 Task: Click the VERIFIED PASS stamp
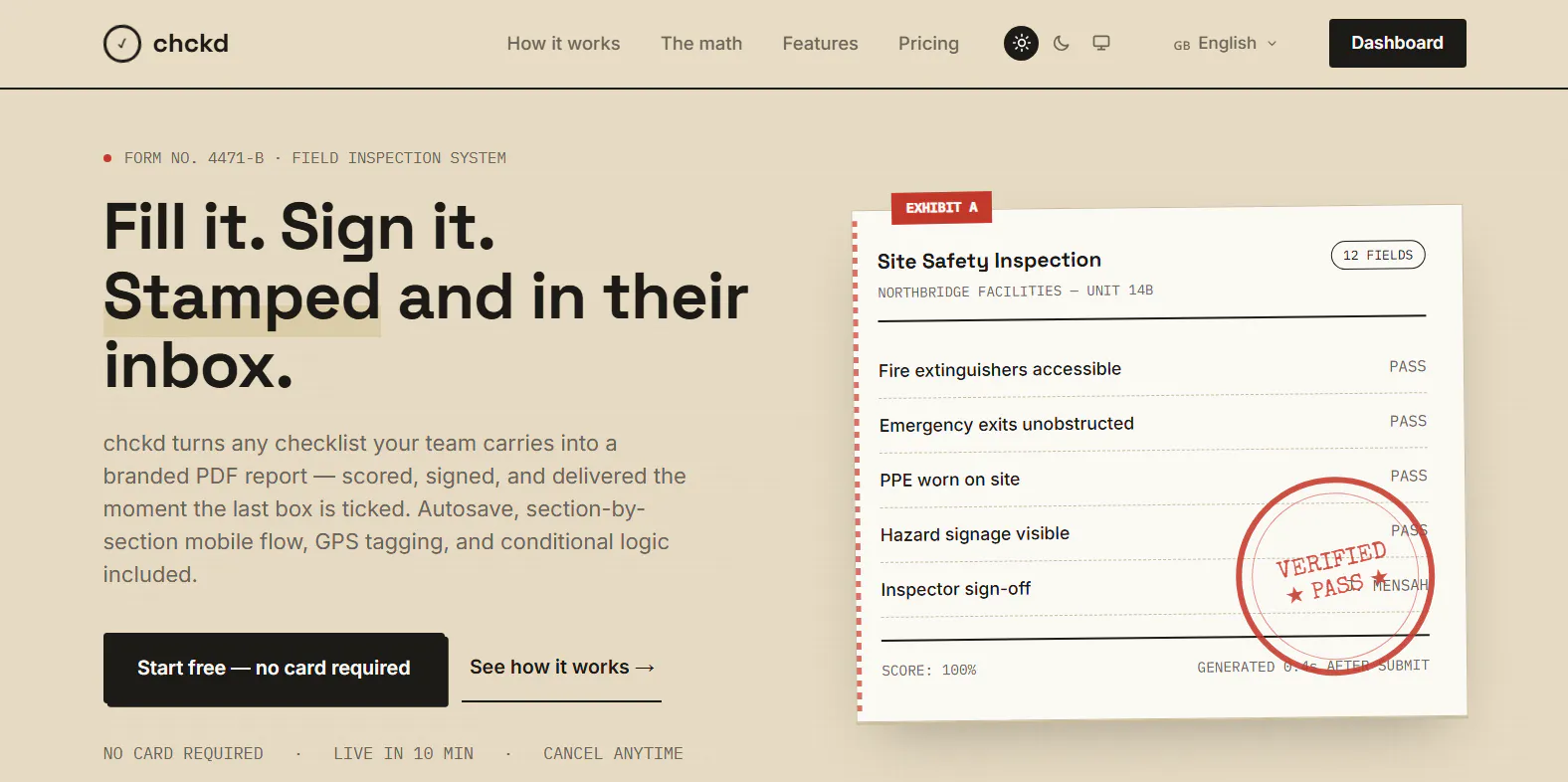[1334, 576]
